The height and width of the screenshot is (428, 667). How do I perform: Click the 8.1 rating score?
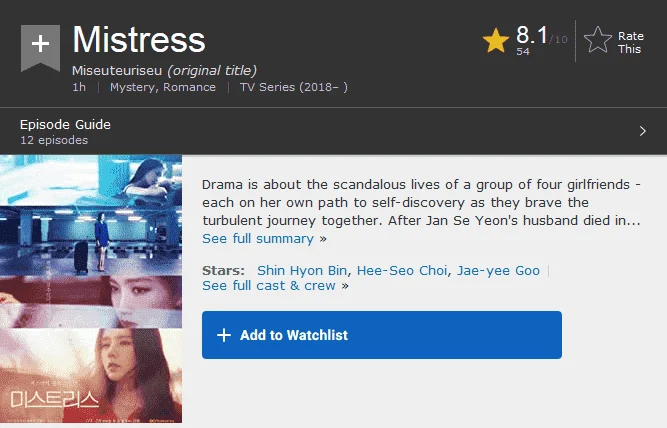tap(532, 34)
